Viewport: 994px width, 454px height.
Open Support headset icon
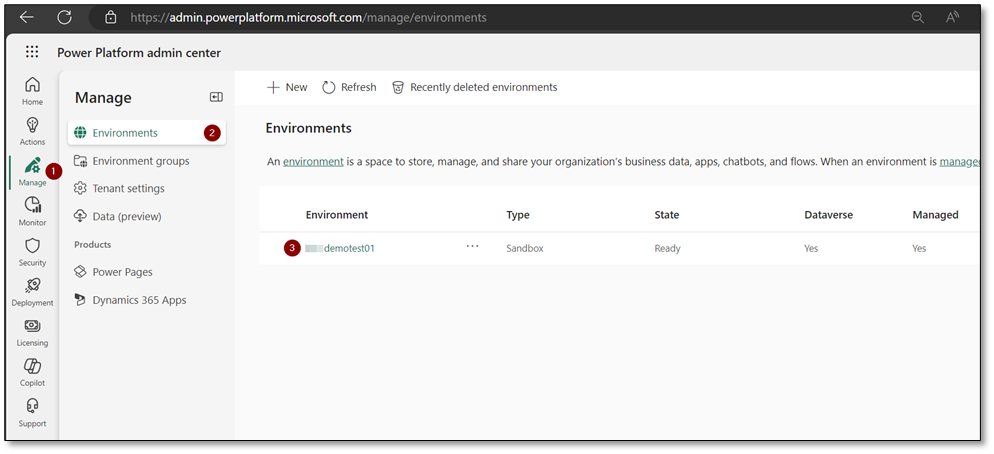tap(32, 411)
